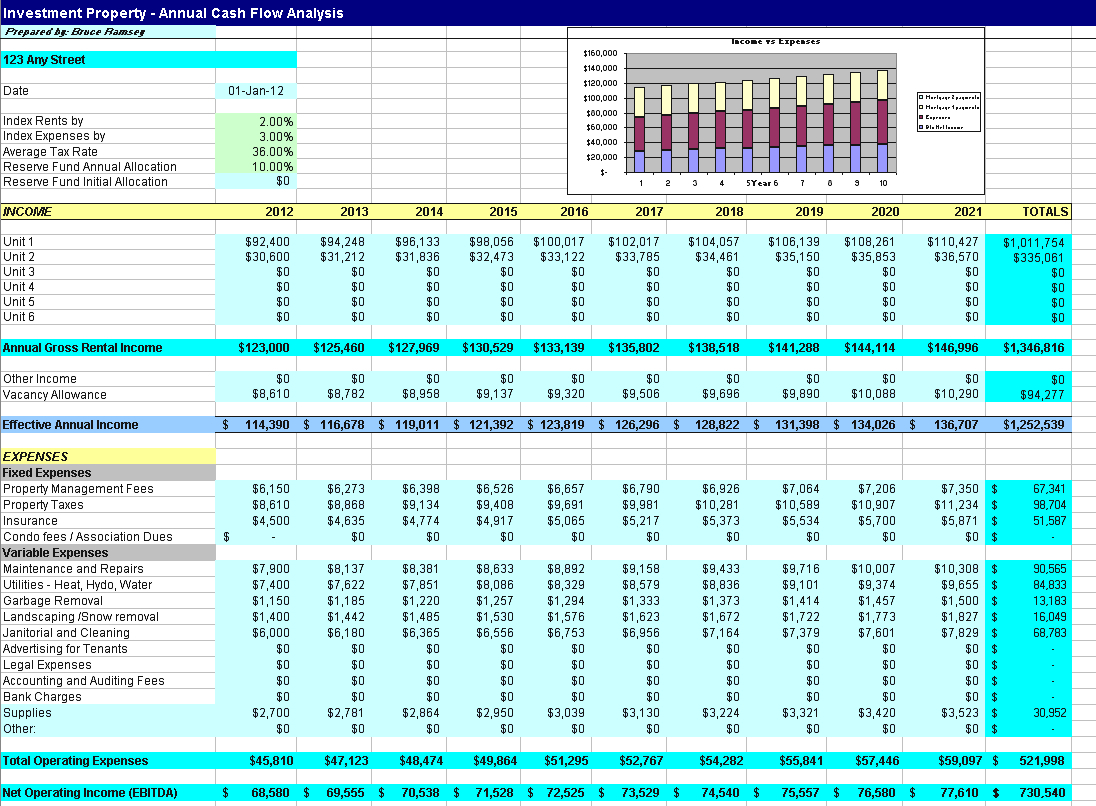Select the TOTALS column header
The height and width of the screenshot is (806, 1096).
[1045, 211]
